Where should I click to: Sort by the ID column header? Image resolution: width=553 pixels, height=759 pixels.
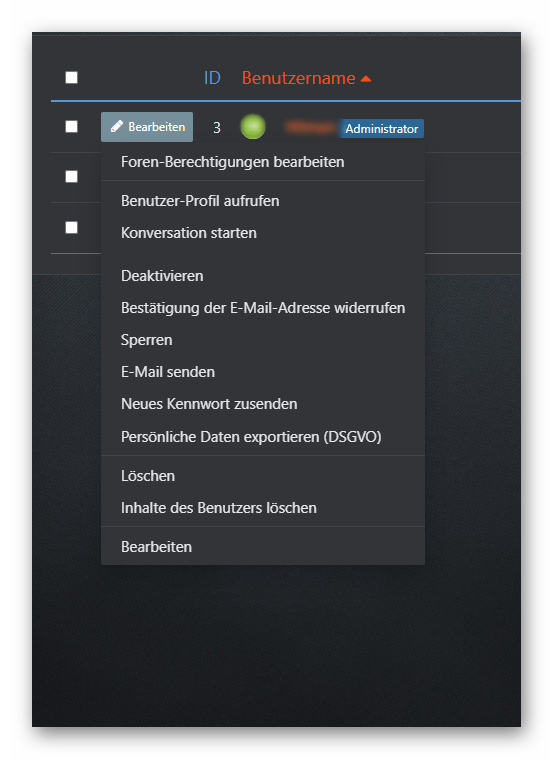[x=212, y=78]
